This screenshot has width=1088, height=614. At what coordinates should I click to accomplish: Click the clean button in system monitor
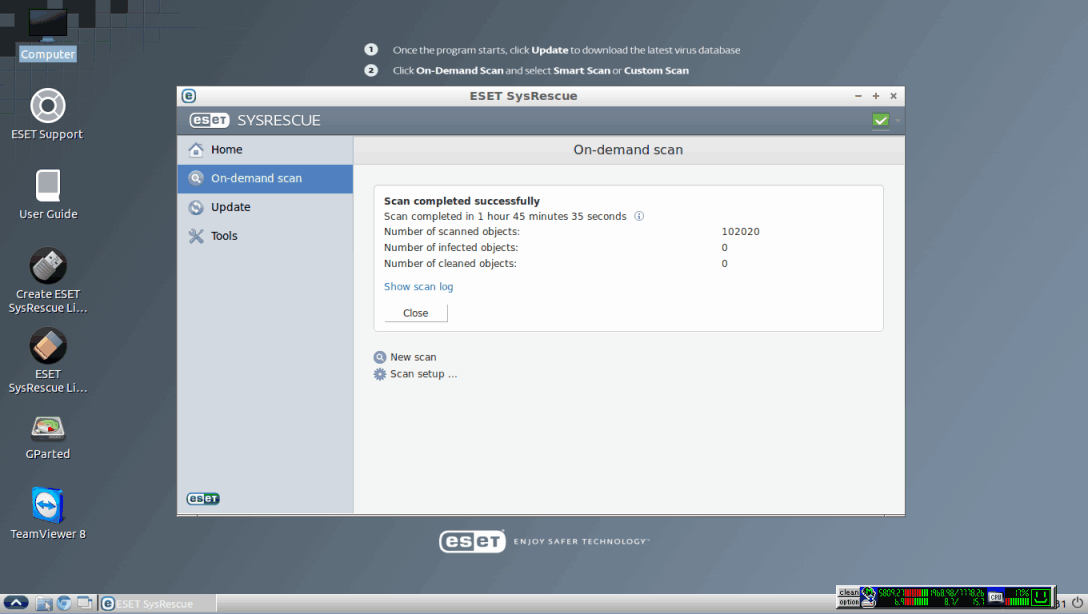[849, 592]
